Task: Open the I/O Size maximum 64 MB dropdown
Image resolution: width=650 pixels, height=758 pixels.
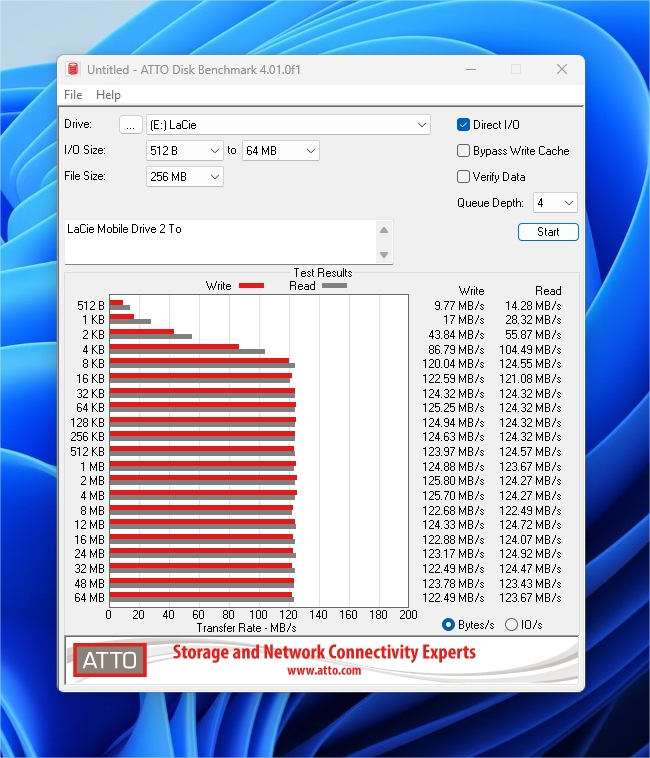Action: (x=280, y=151)
